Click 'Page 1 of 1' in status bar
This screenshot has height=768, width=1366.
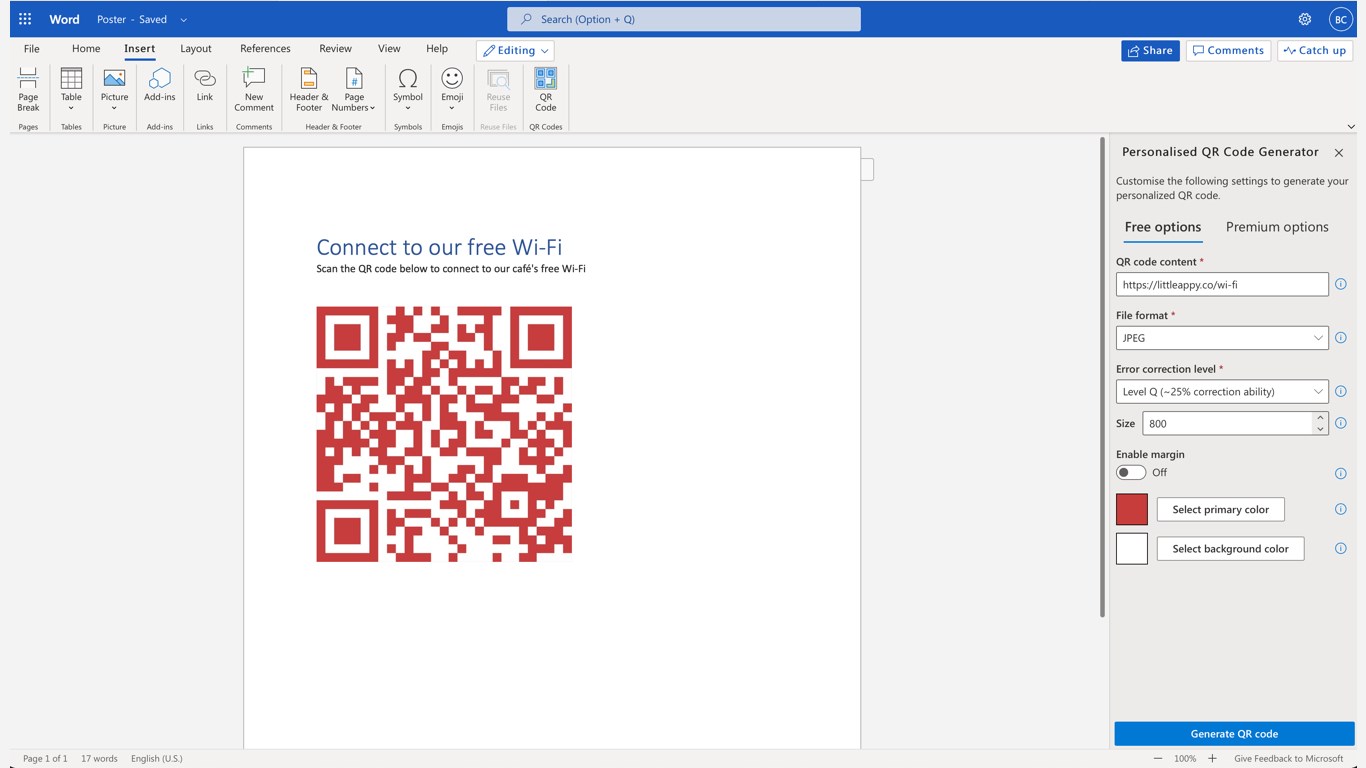pyautogui.click(x=45, y=759)
